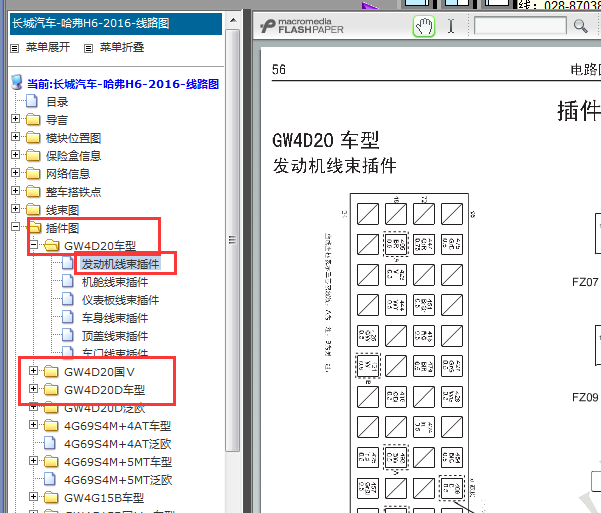Viewport: 601px width, 513px height.
Task: Open the 4G69S4M+5MT泛欧 document
Action: pos(118,480)
